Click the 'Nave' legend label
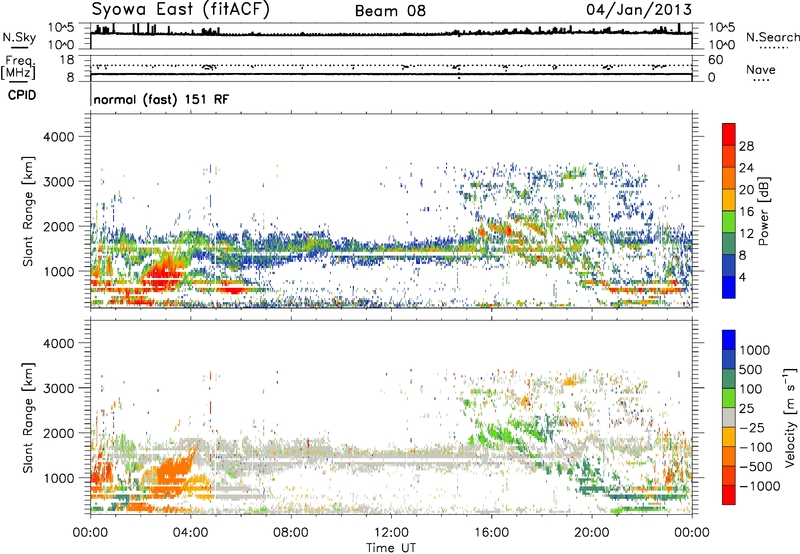The height and width of the screenshot is (554, 800). (x=761, y=70)
